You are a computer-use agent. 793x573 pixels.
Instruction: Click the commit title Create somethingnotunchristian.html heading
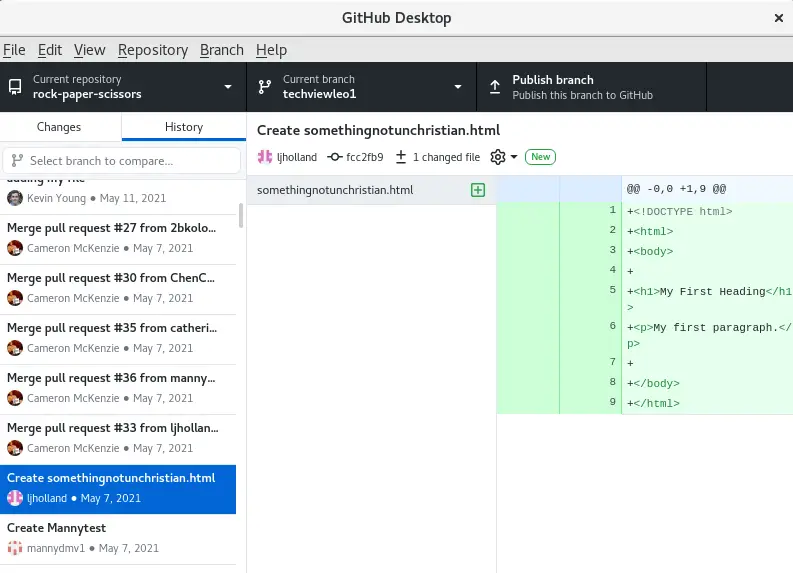click(378, 130)
